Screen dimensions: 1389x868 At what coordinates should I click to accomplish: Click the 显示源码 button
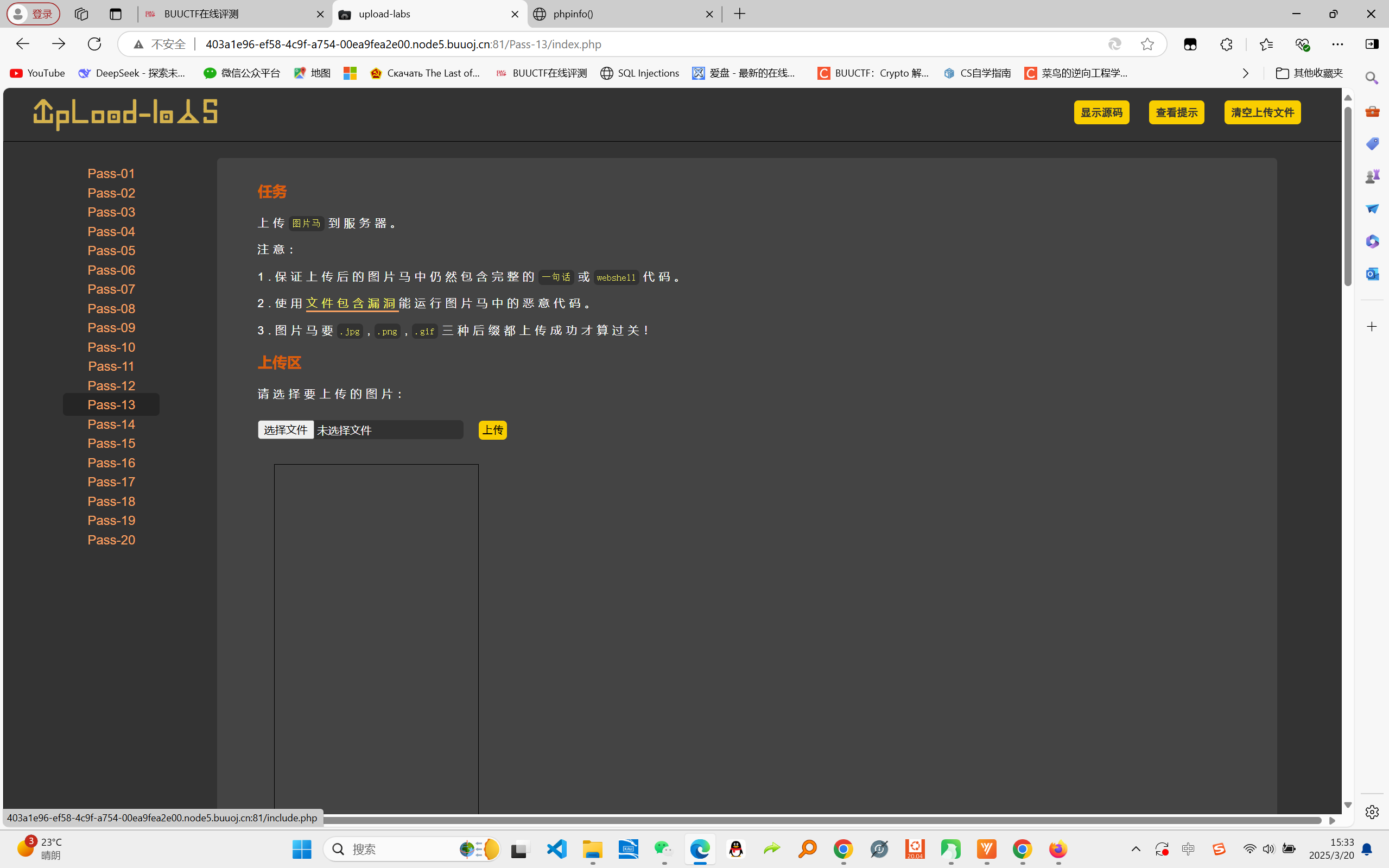[x=1101, y=112]
